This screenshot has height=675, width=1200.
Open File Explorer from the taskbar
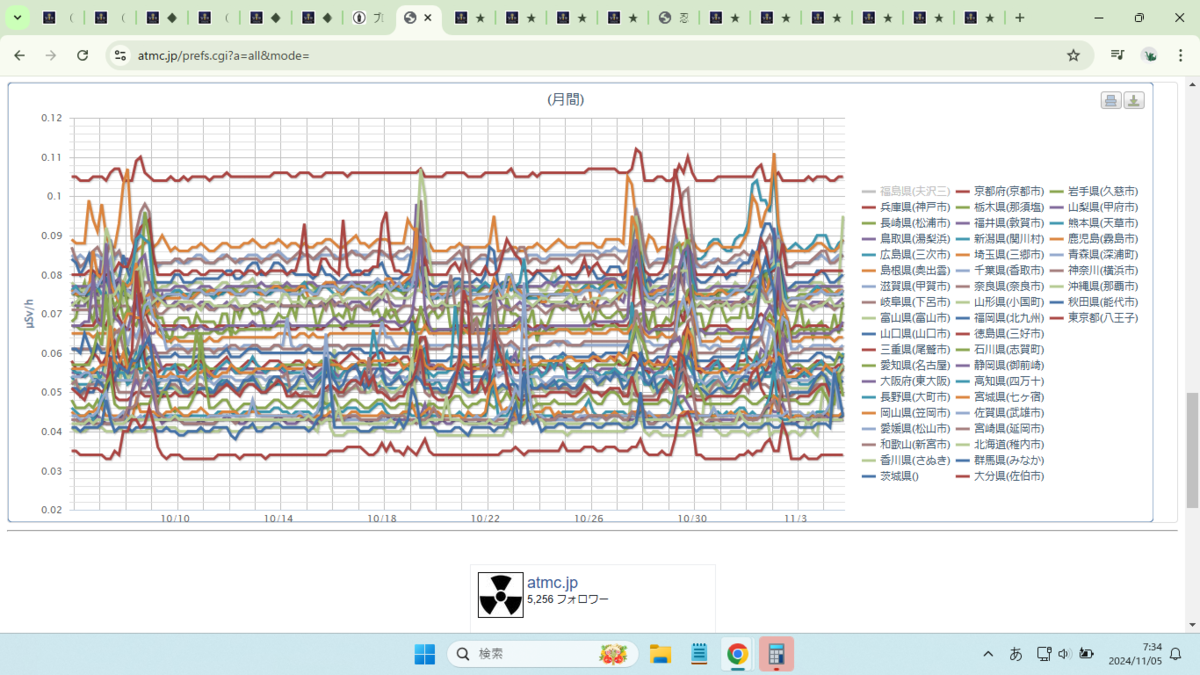coord(660,654)
